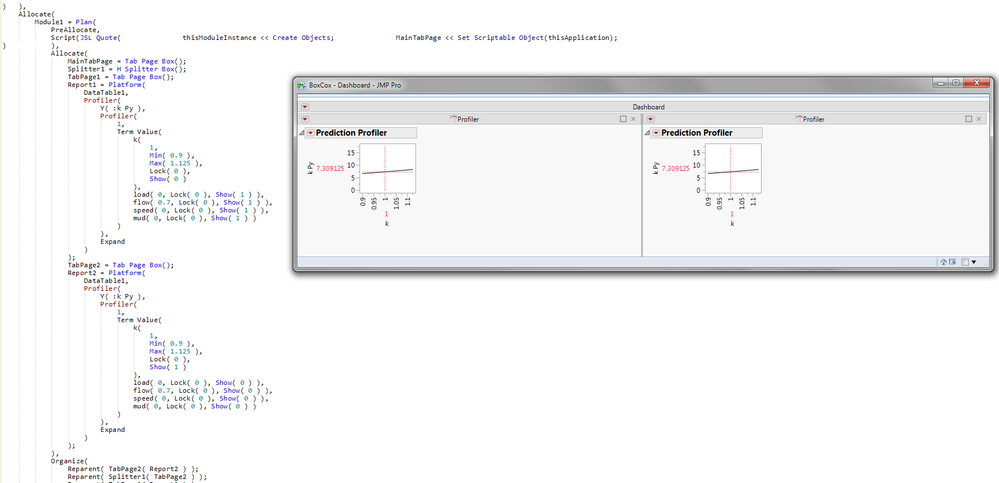Click the right Prediction Profiler heading
This screenshot has height=483, width=999.
pyautogui.click(x=697, y=133)
